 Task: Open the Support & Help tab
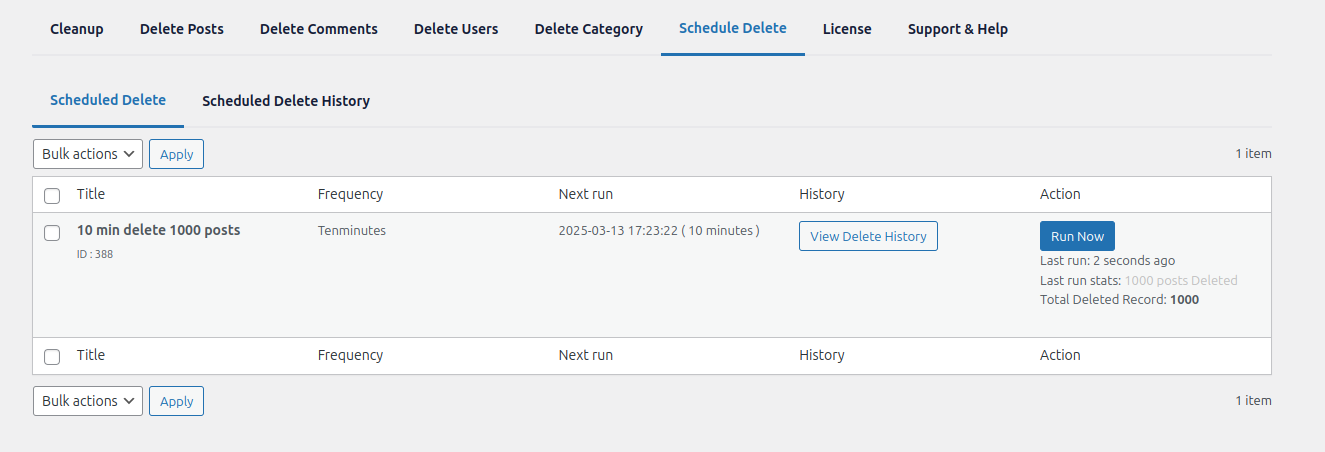point(957,29)
